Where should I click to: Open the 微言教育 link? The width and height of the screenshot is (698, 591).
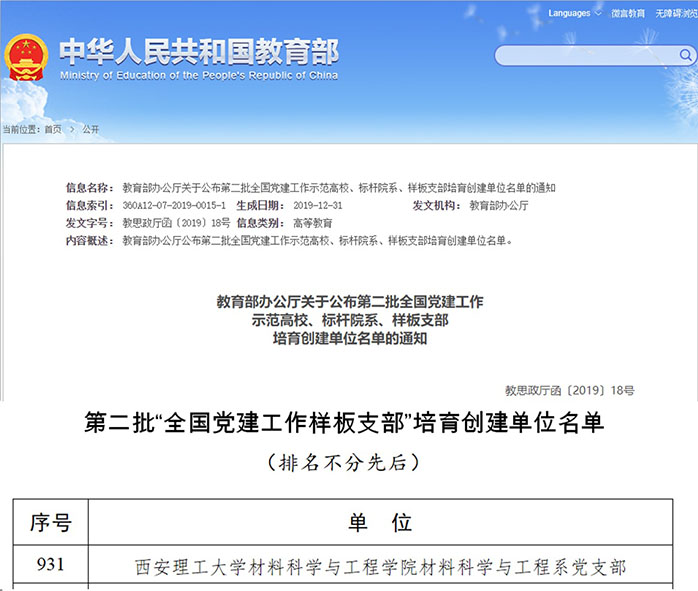click(x=628, y=14)
